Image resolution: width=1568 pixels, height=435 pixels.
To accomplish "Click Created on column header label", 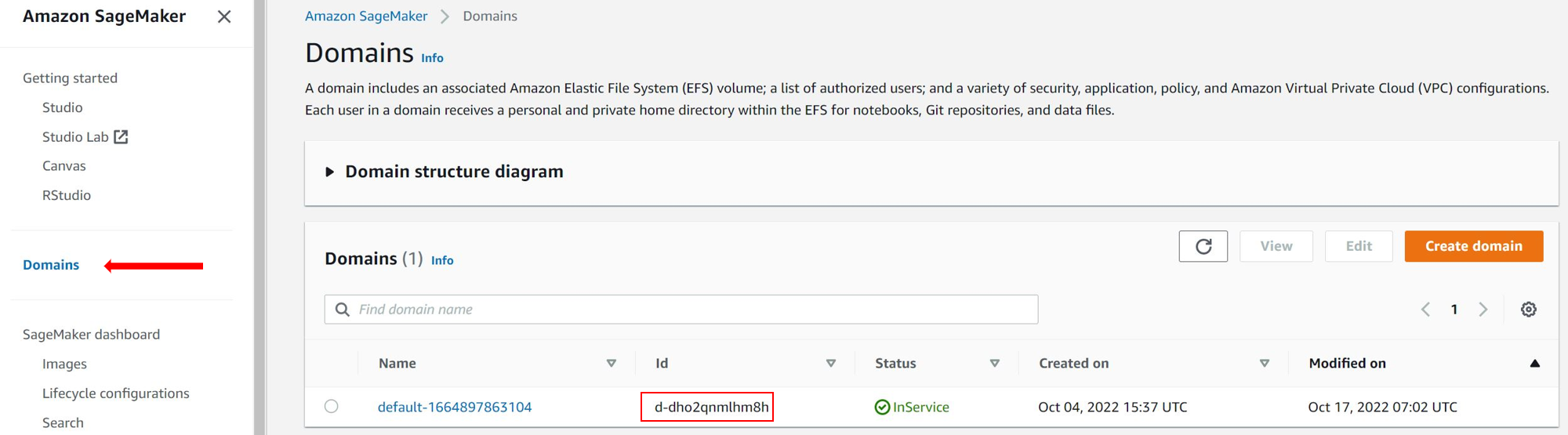I will click(1074, 364).
